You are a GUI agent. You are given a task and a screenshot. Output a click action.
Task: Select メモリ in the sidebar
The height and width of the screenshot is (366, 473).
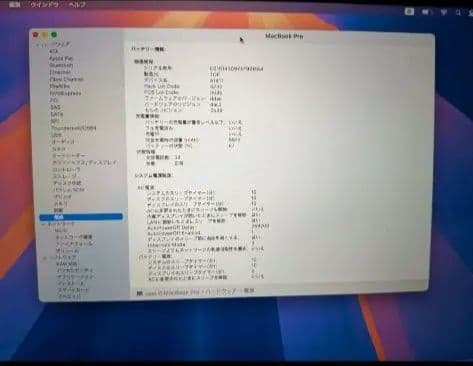pos(61,203)
